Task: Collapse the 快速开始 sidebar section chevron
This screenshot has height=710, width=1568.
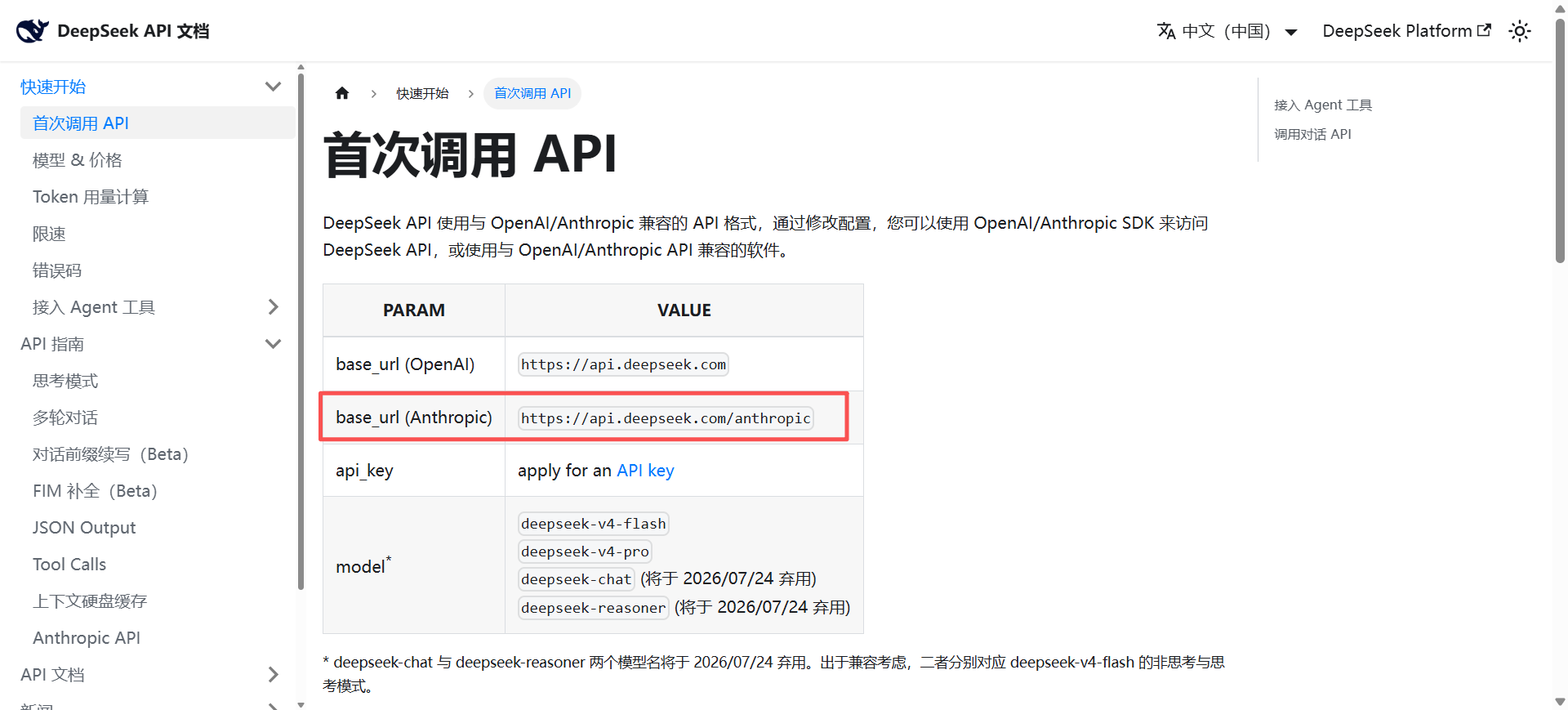Action: tap(274, 87)
